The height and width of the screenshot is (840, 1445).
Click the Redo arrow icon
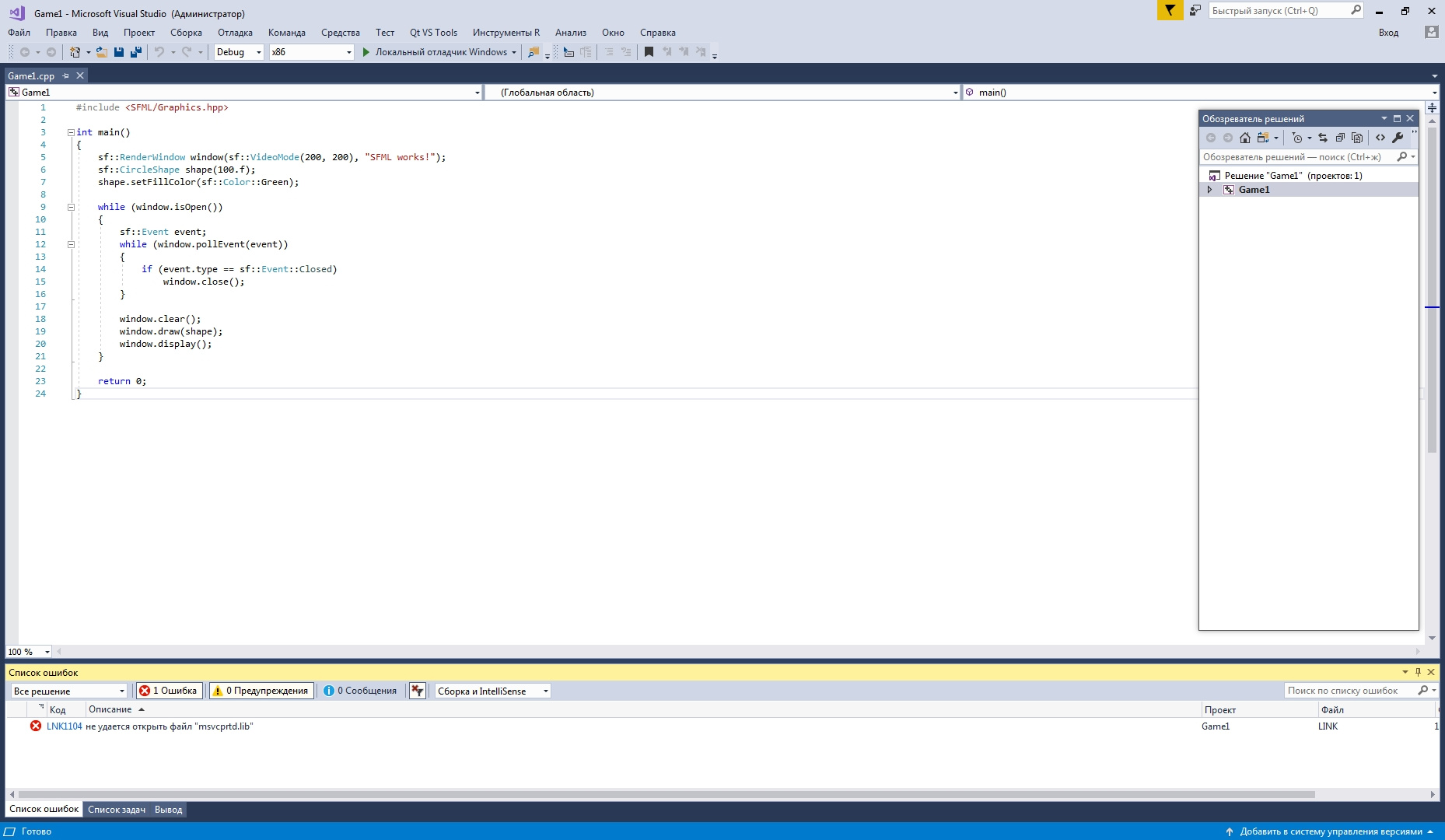[187, 52]
